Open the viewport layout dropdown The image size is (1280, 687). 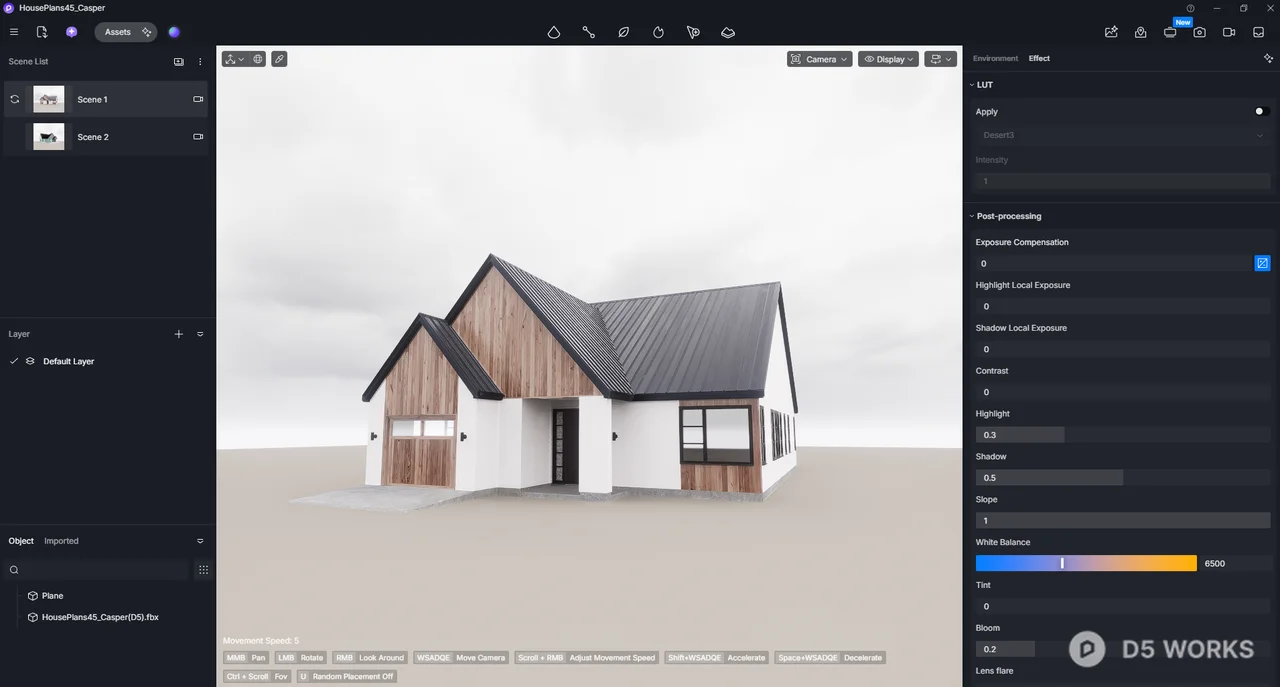[x=940, y=59]
